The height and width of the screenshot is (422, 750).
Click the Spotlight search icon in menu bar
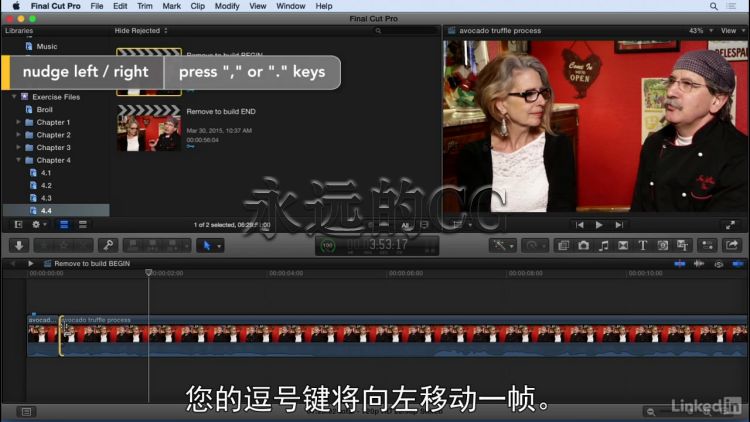714,6
